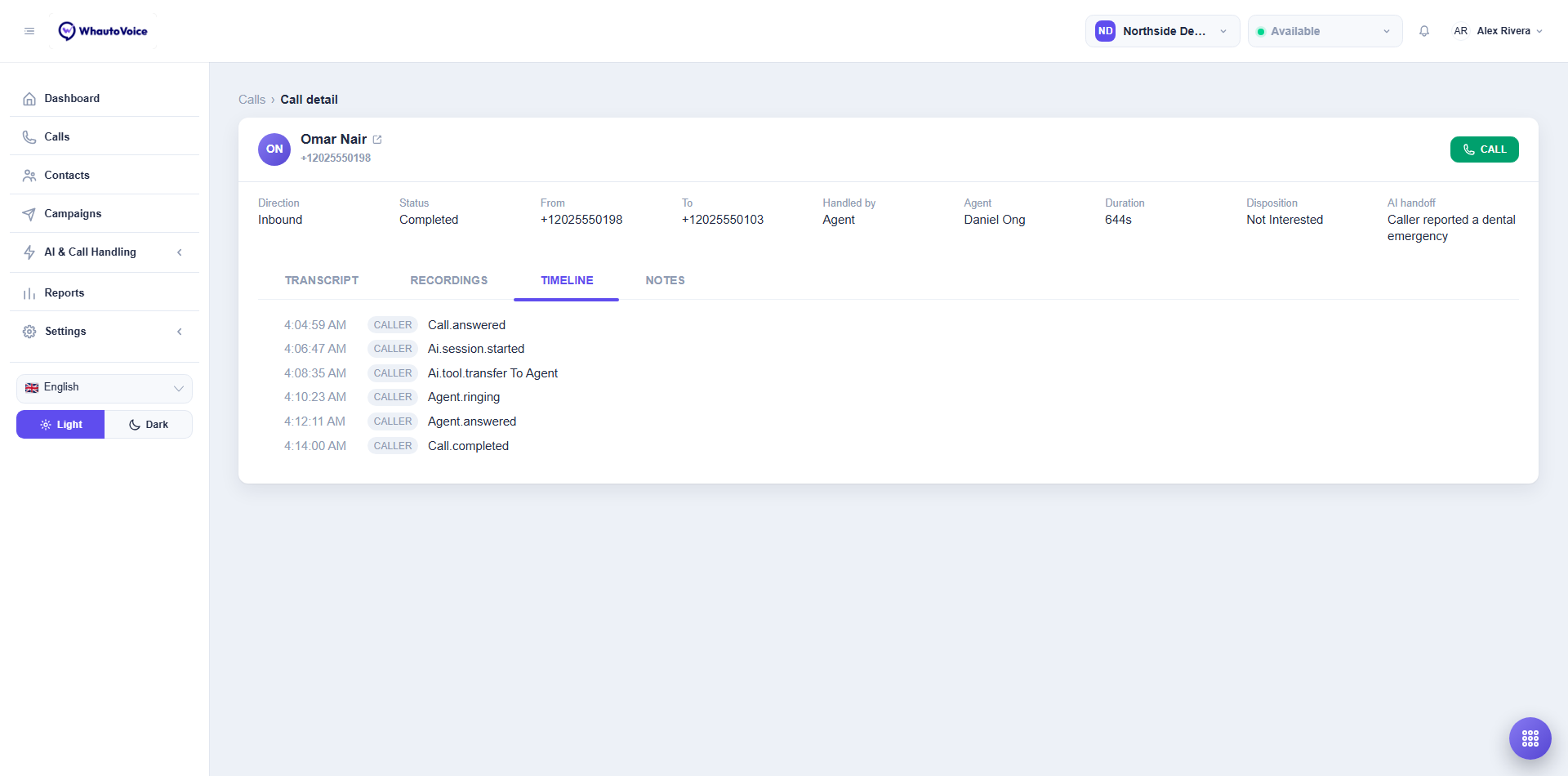Click the Dashboard home icon
This screenshot has height=776, width=1568.
click(x=29, y=99)
